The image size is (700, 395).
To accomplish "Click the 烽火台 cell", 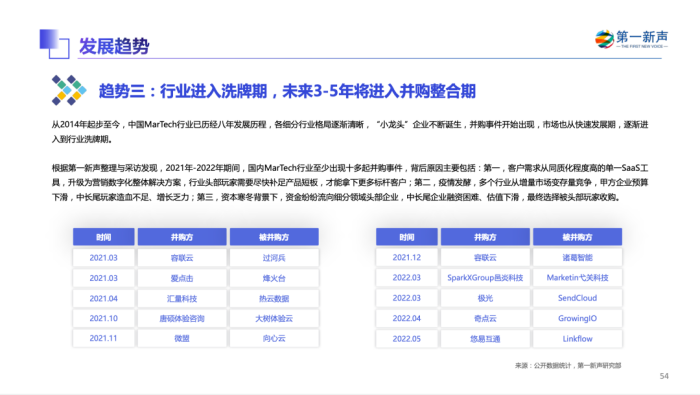I will click(x=274, y=278).
